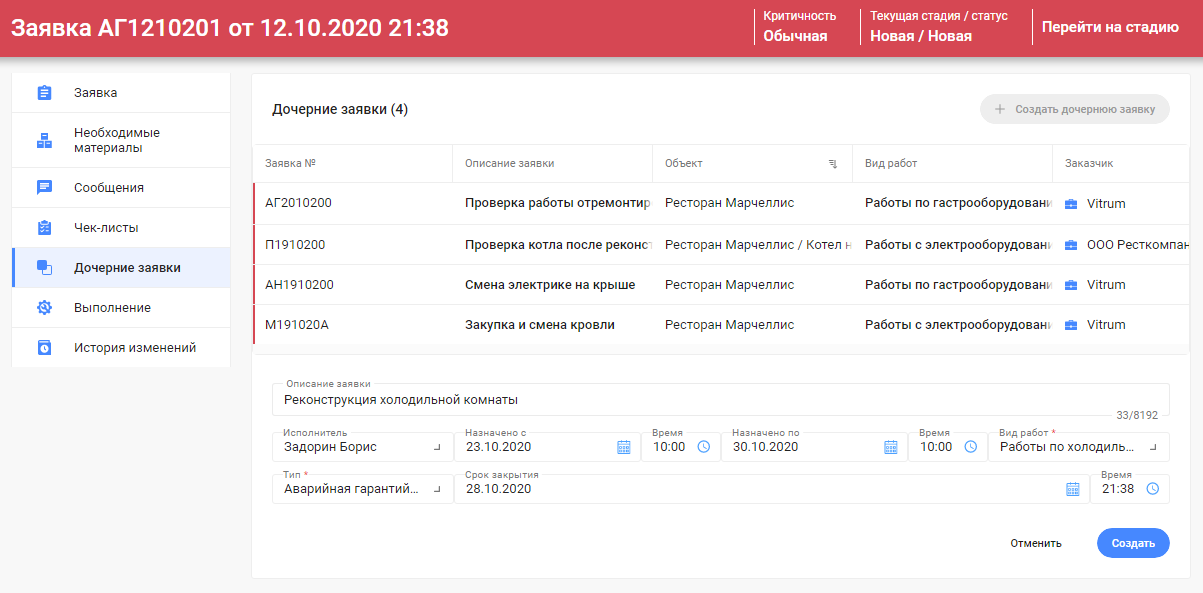Click Текущая стадия Новая / Новая status
This screenshot has width=1203, height=593.
[x=939, y=27]
